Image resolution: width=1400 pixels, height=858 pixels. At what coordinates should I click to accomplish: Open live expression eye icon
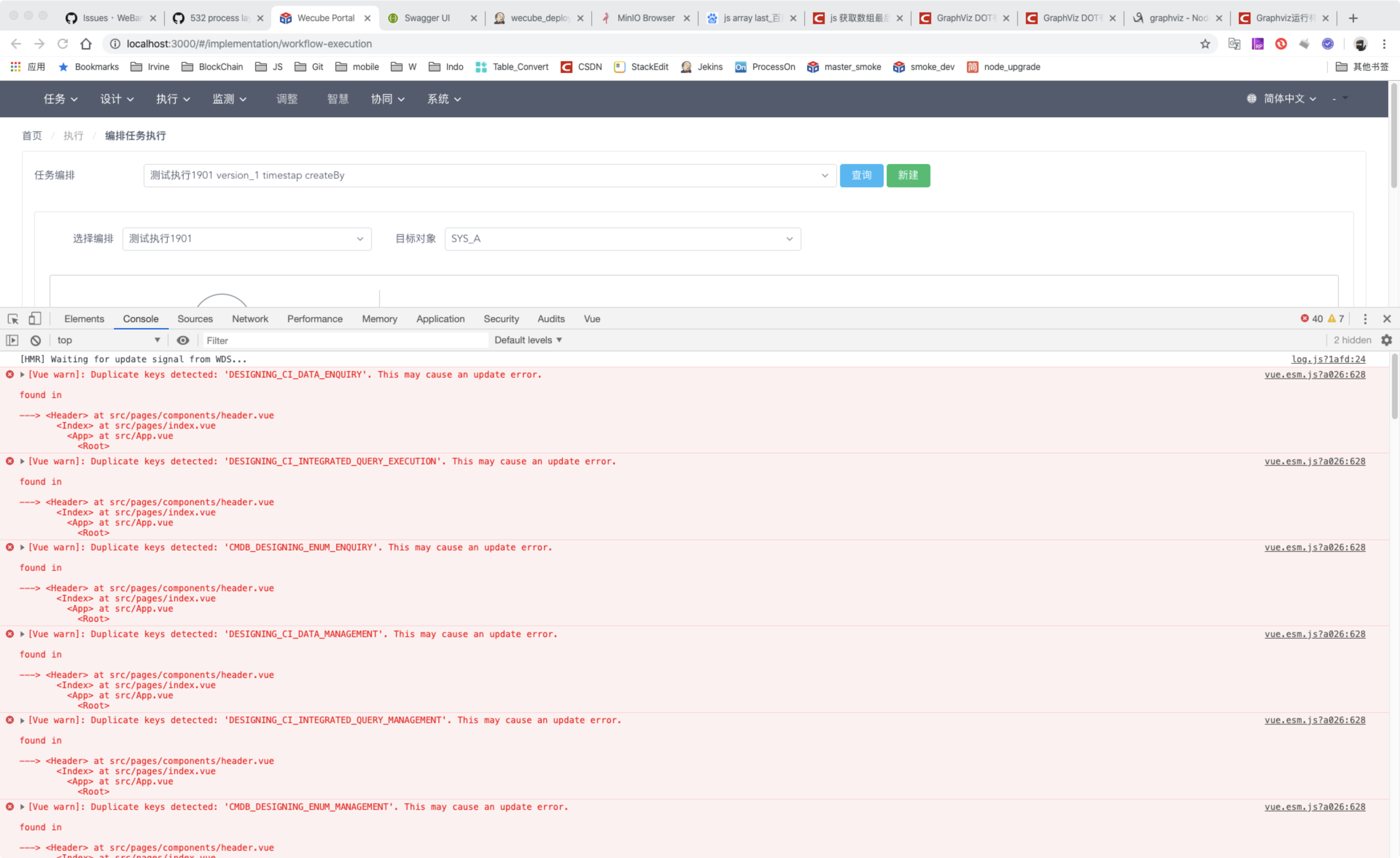point(183,340)
